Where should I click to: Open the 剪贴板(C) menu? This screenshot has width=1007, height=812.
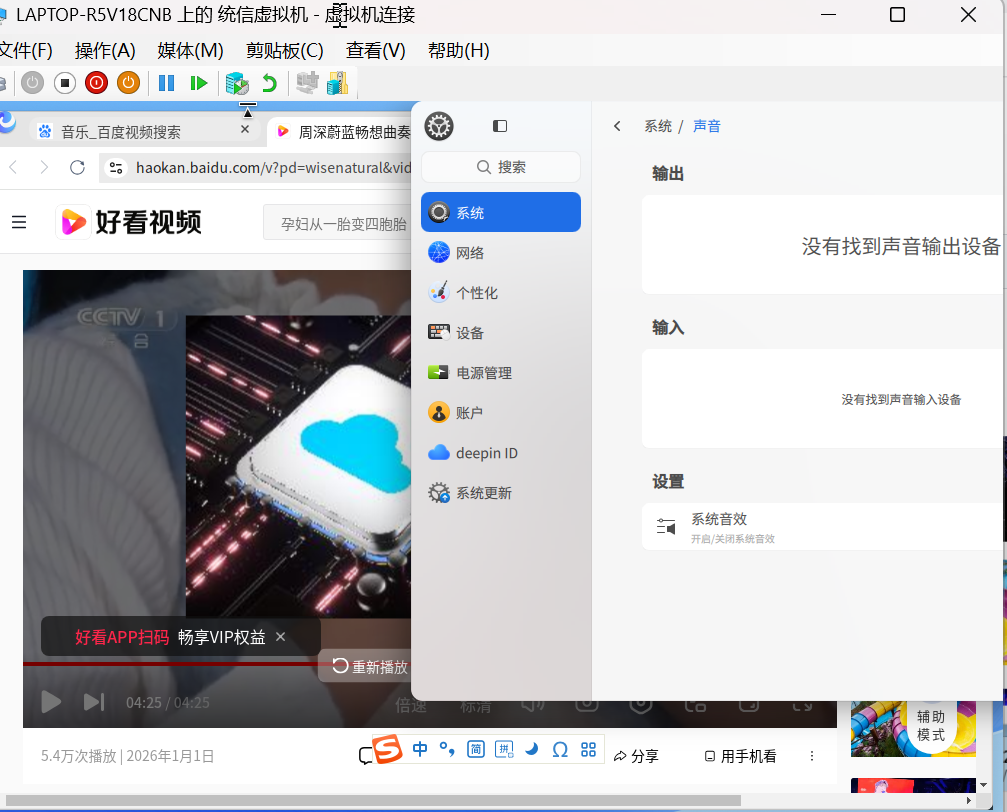click(285, 50)
